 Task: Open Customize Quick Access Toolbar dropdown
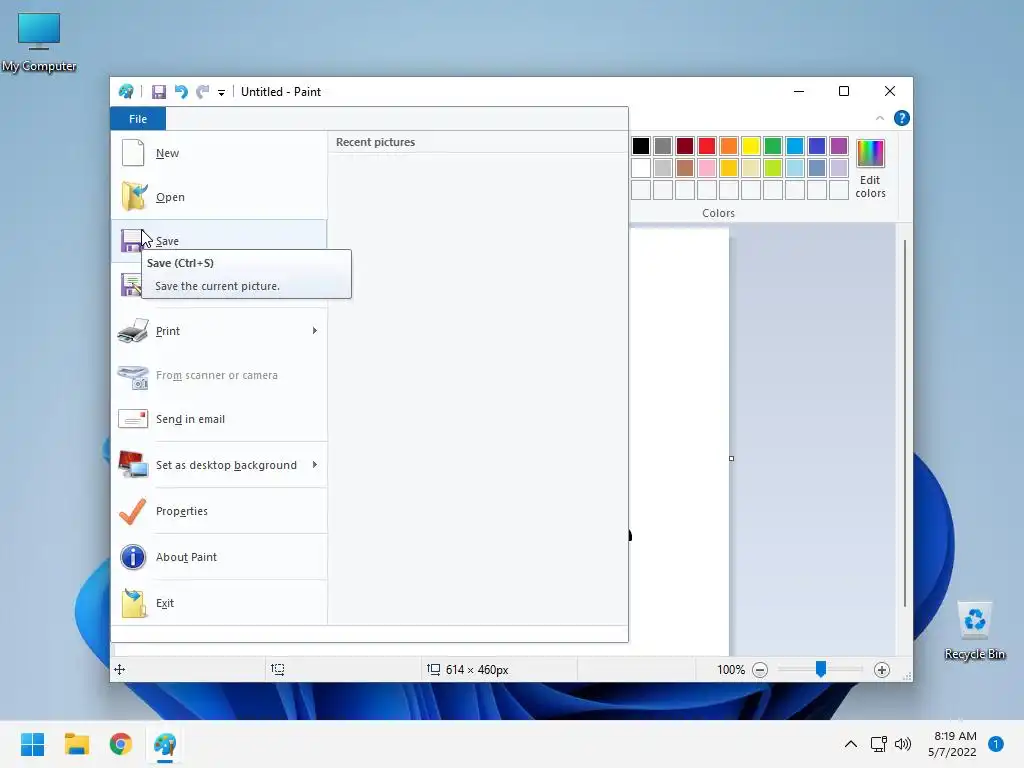221,93
